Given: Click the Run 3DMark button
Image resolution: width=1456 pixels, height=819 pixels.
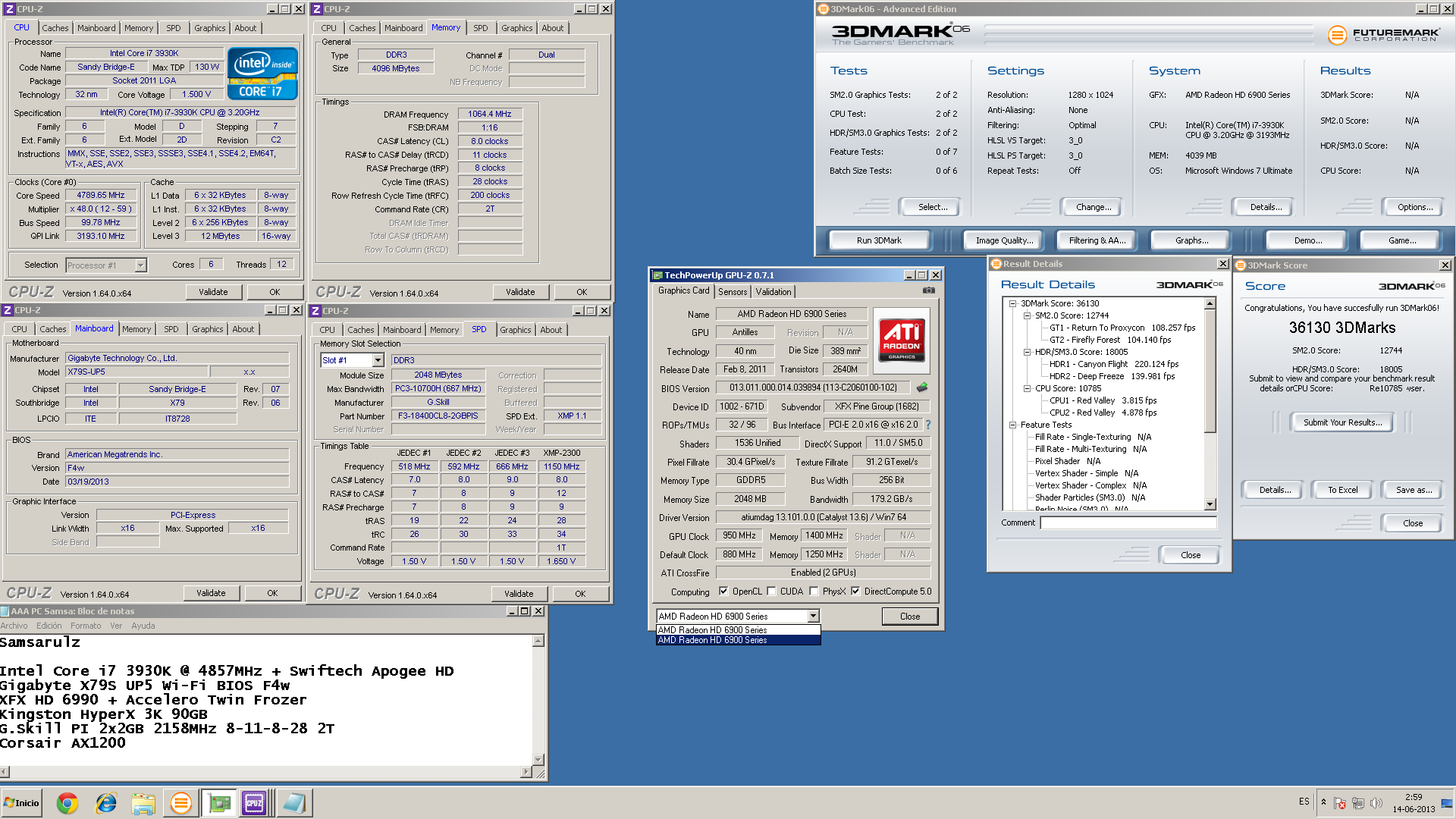Looking at the screenshot, I should point(879,240).
